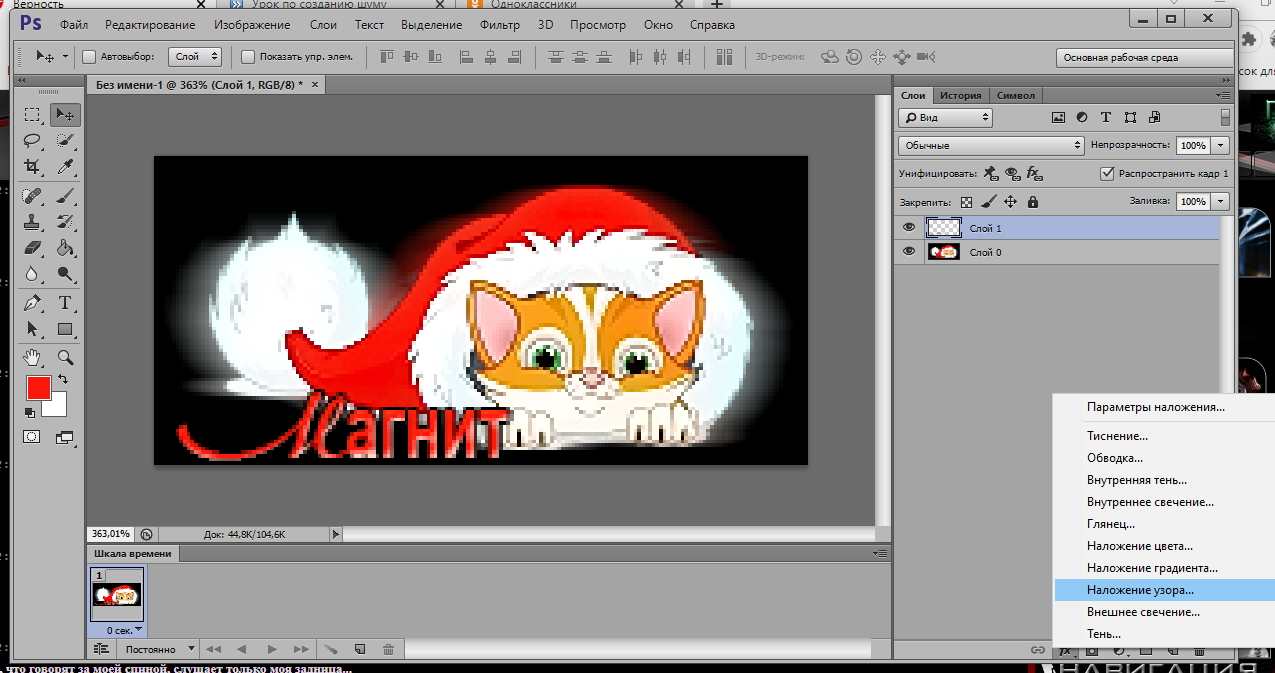Screen dimensions: 1275x673
Task: Select the Paint Bucket tool
Action: (x=65, y=247)
